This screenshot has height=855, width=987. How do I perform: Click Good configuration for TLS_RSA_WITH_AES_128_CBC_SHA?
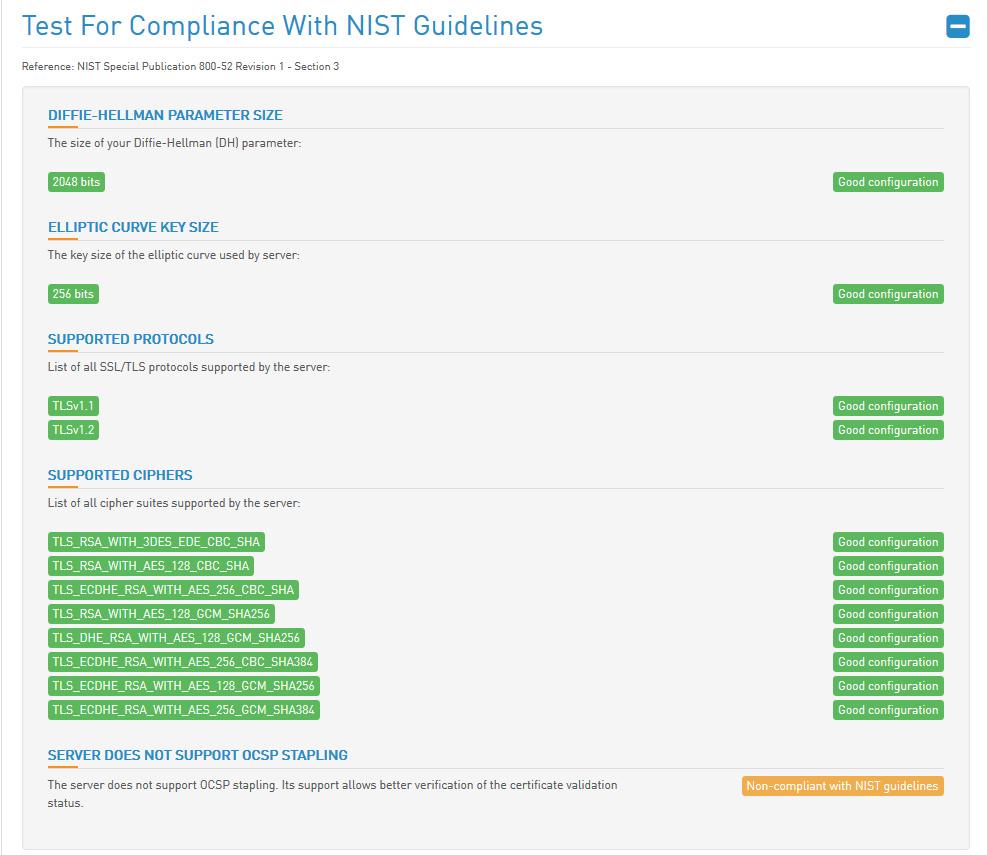pyautogui.click(x=888, y=566)
